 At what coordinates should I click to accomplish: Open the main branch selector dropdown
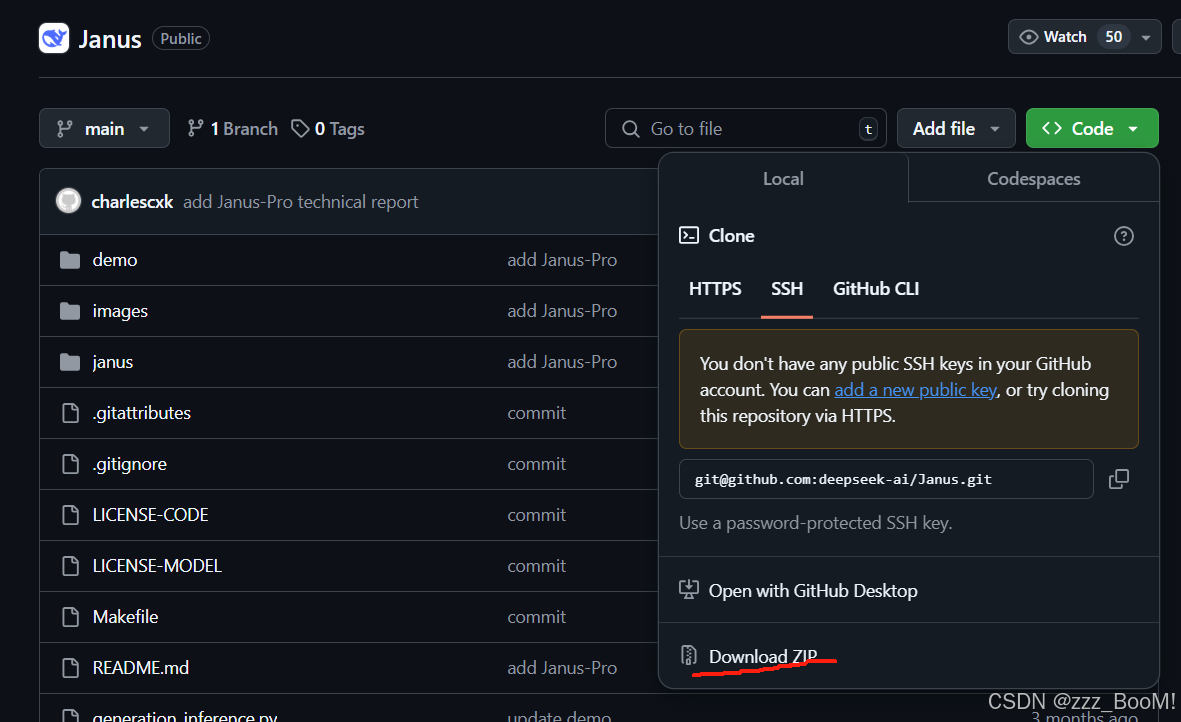[x=104, y=129]
